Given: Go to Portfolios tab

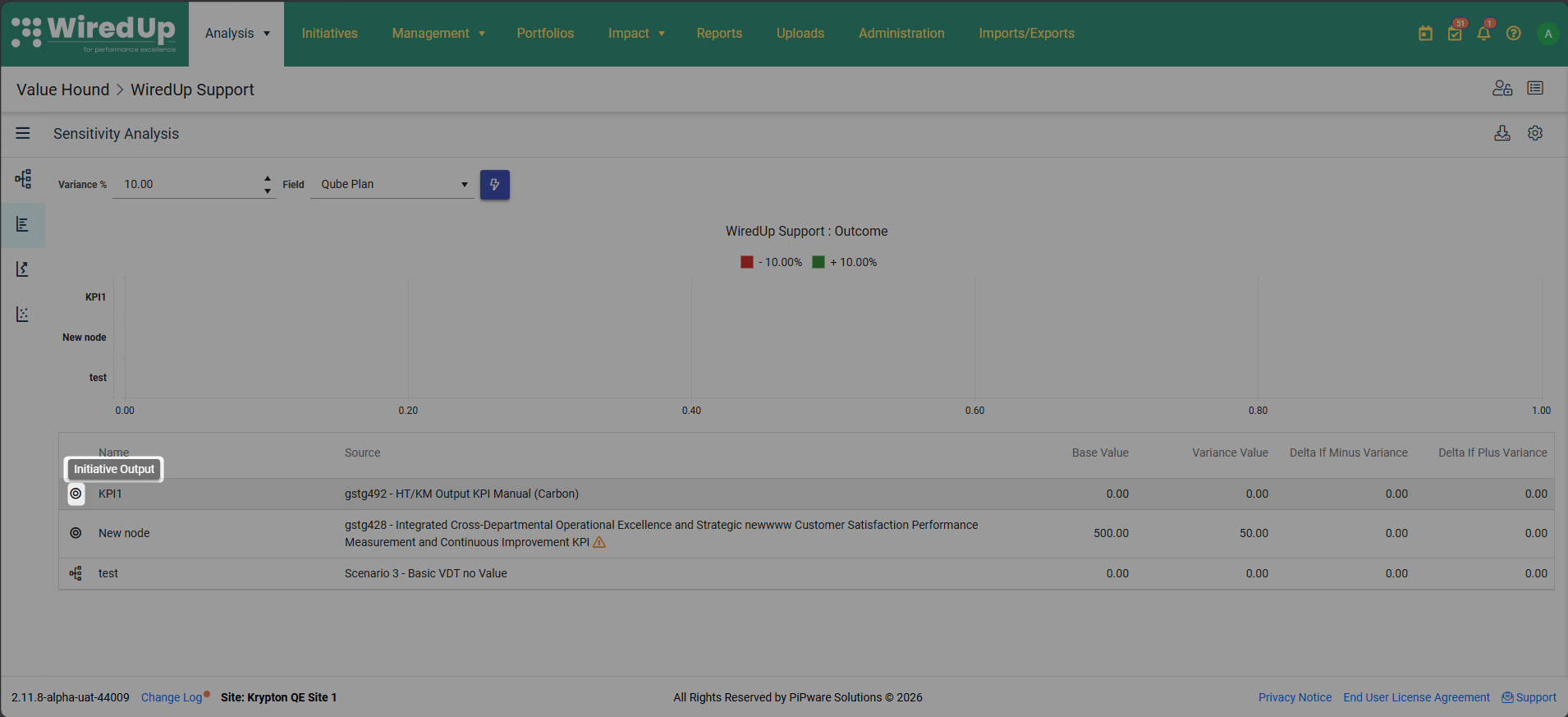Looking at the screenshot, I should [545, 34].
